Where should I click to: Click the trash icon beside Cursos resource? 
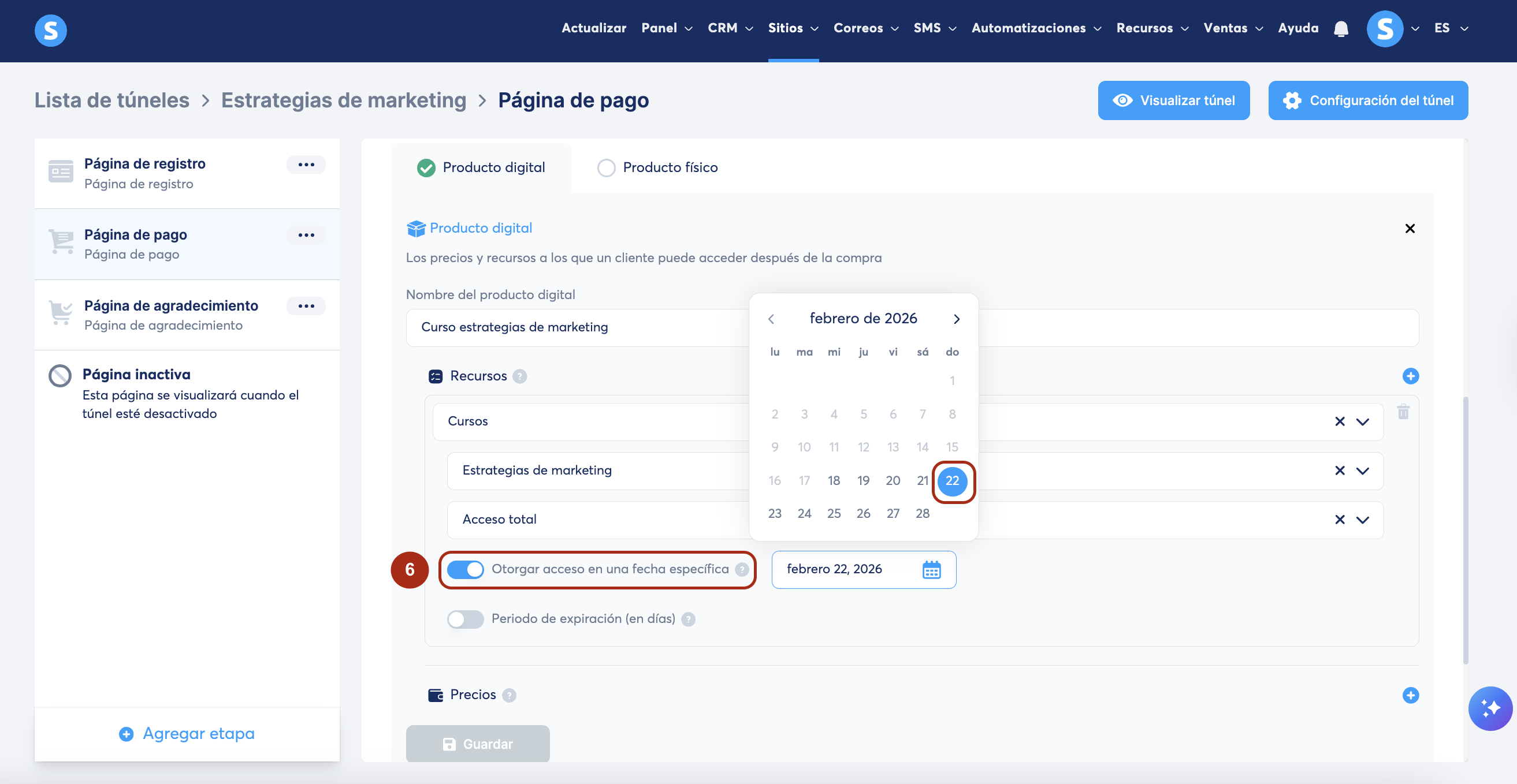[x=1403, y=412]
